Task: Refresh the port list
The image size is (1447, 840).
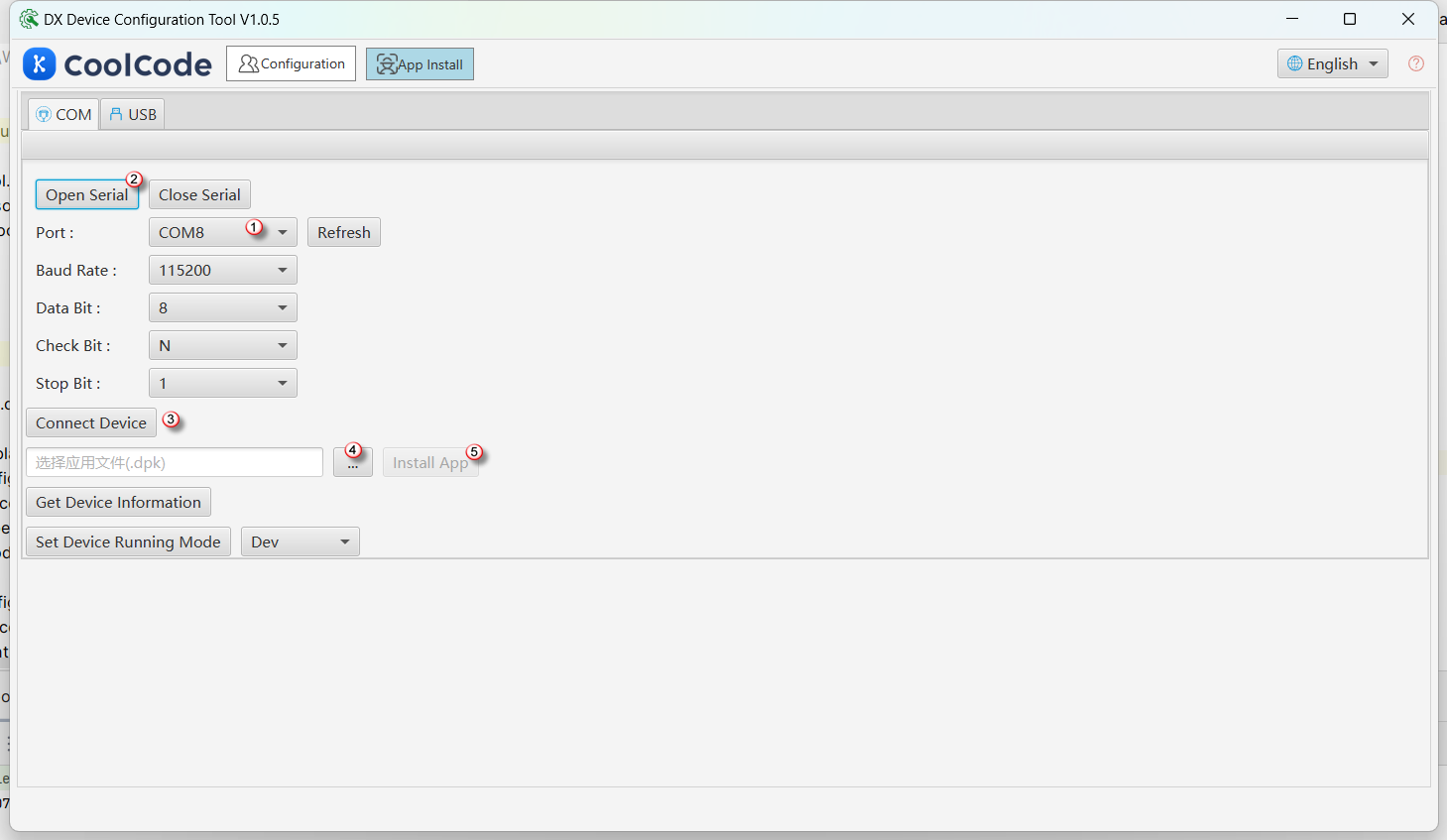Action: pyautogui.click(x=343, y=232)
